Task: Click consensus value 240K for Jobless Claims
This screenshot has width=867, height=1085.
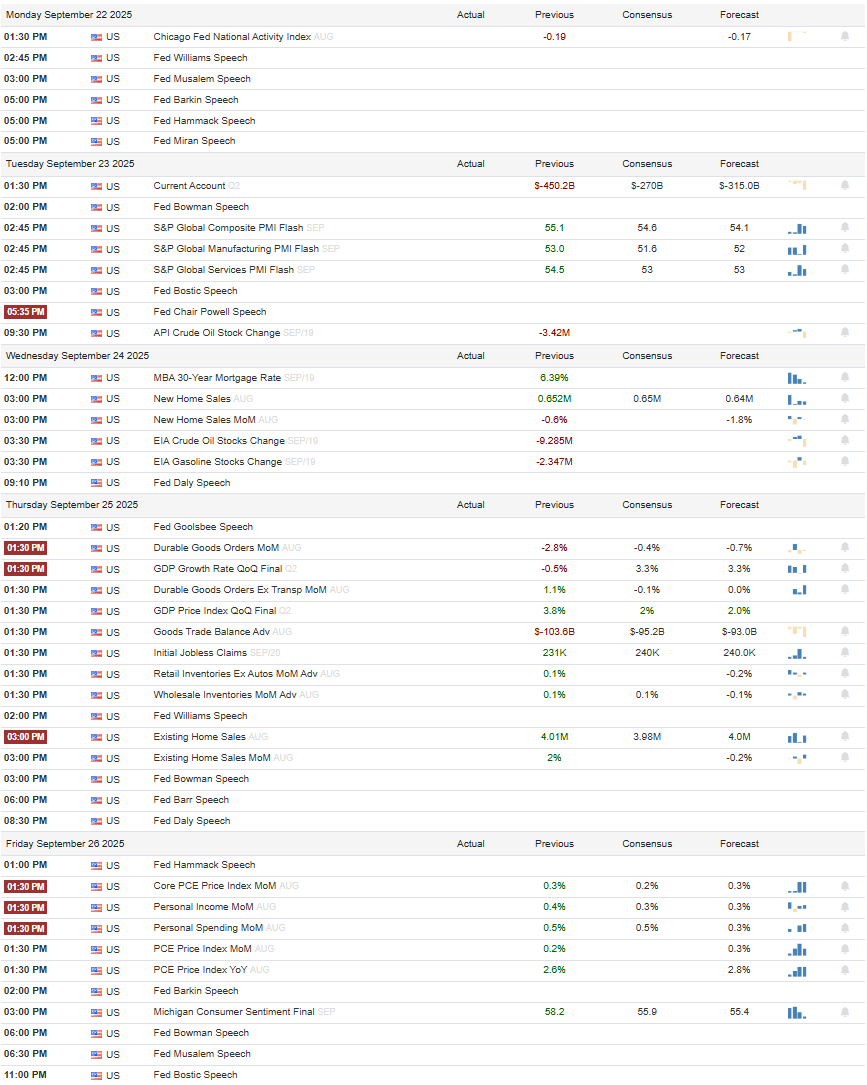Action: click(x=647, y=653)
